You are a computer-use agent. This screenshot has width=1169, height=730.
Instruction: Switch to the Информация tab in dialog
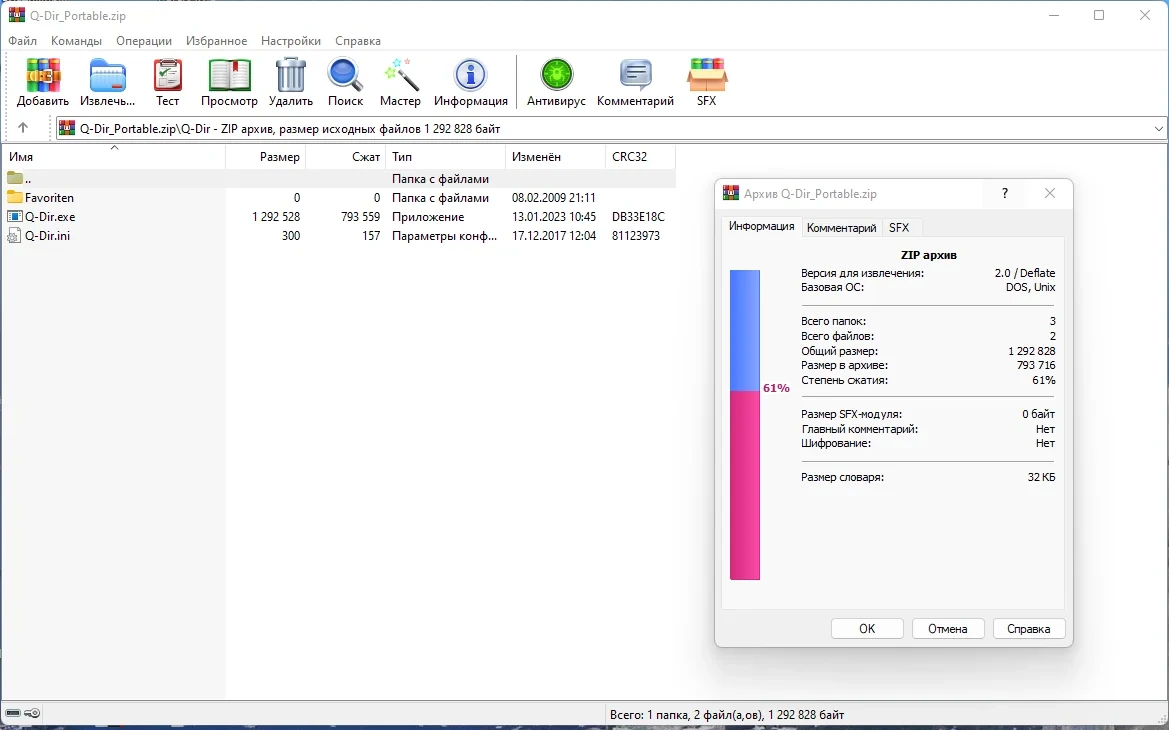tap(761, 227)
